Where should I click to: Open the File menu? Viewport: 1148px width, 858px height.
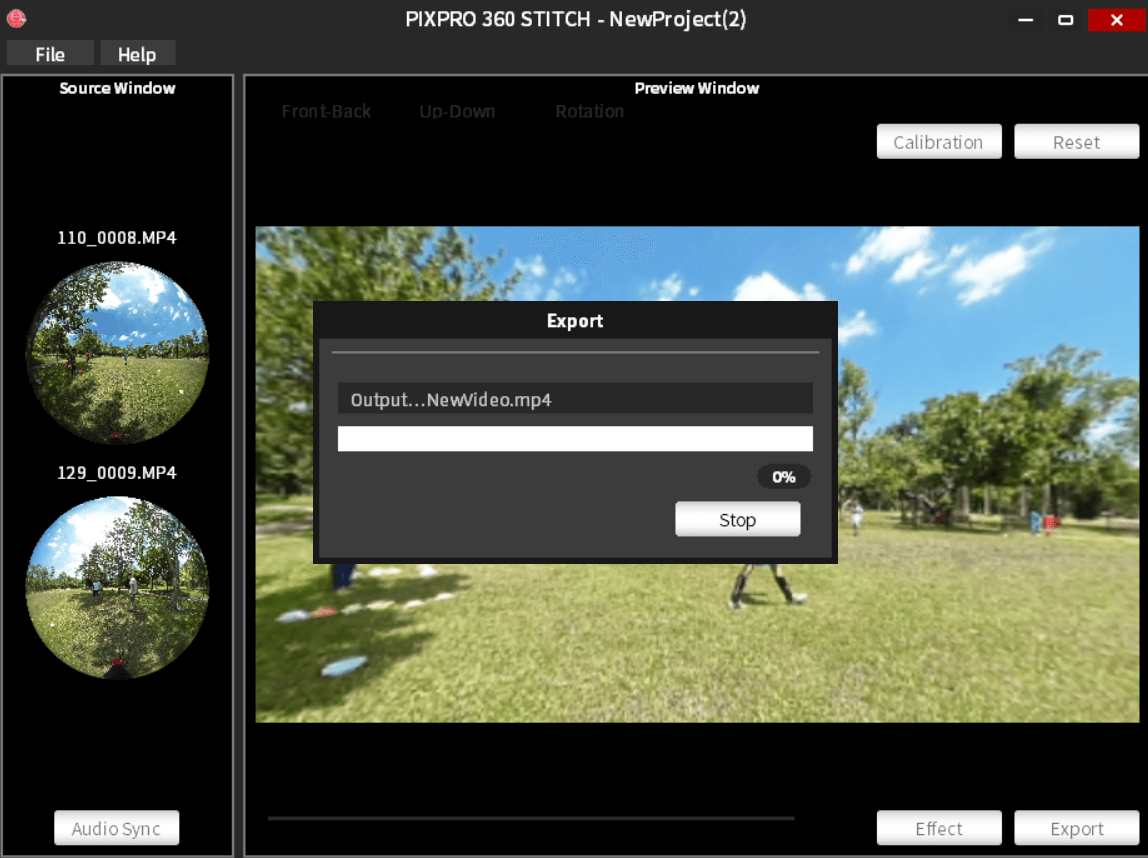pos(50,54)
